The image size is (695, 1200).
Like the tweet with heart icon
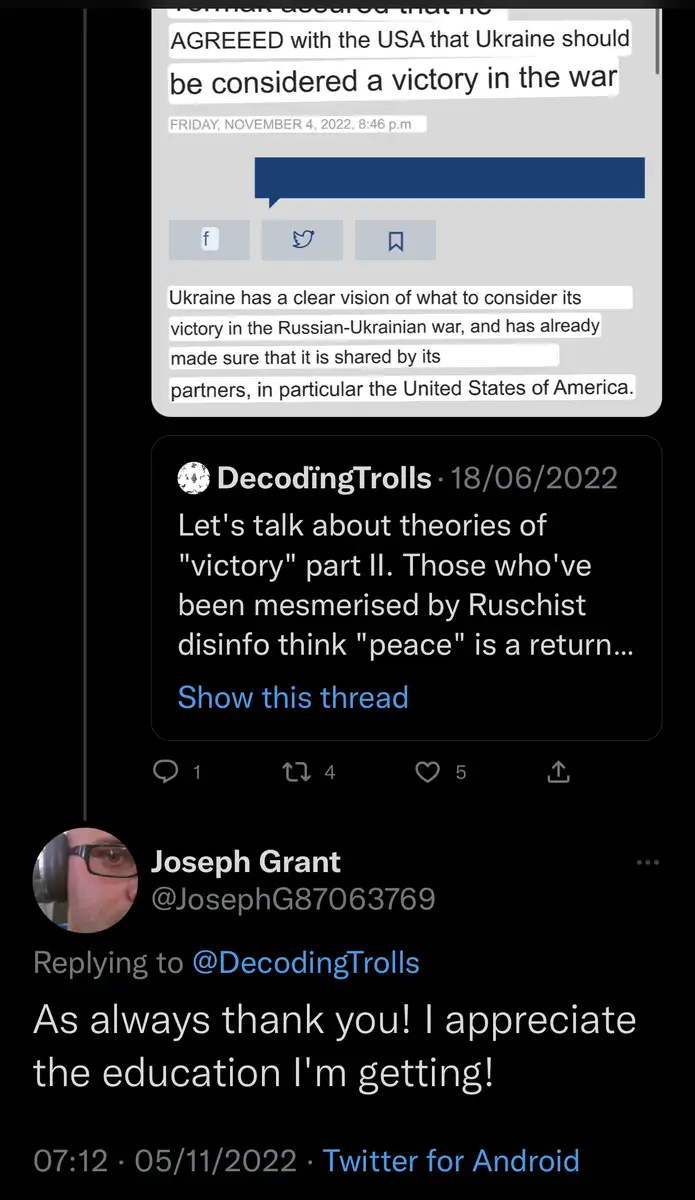click(x=428, y=772)
